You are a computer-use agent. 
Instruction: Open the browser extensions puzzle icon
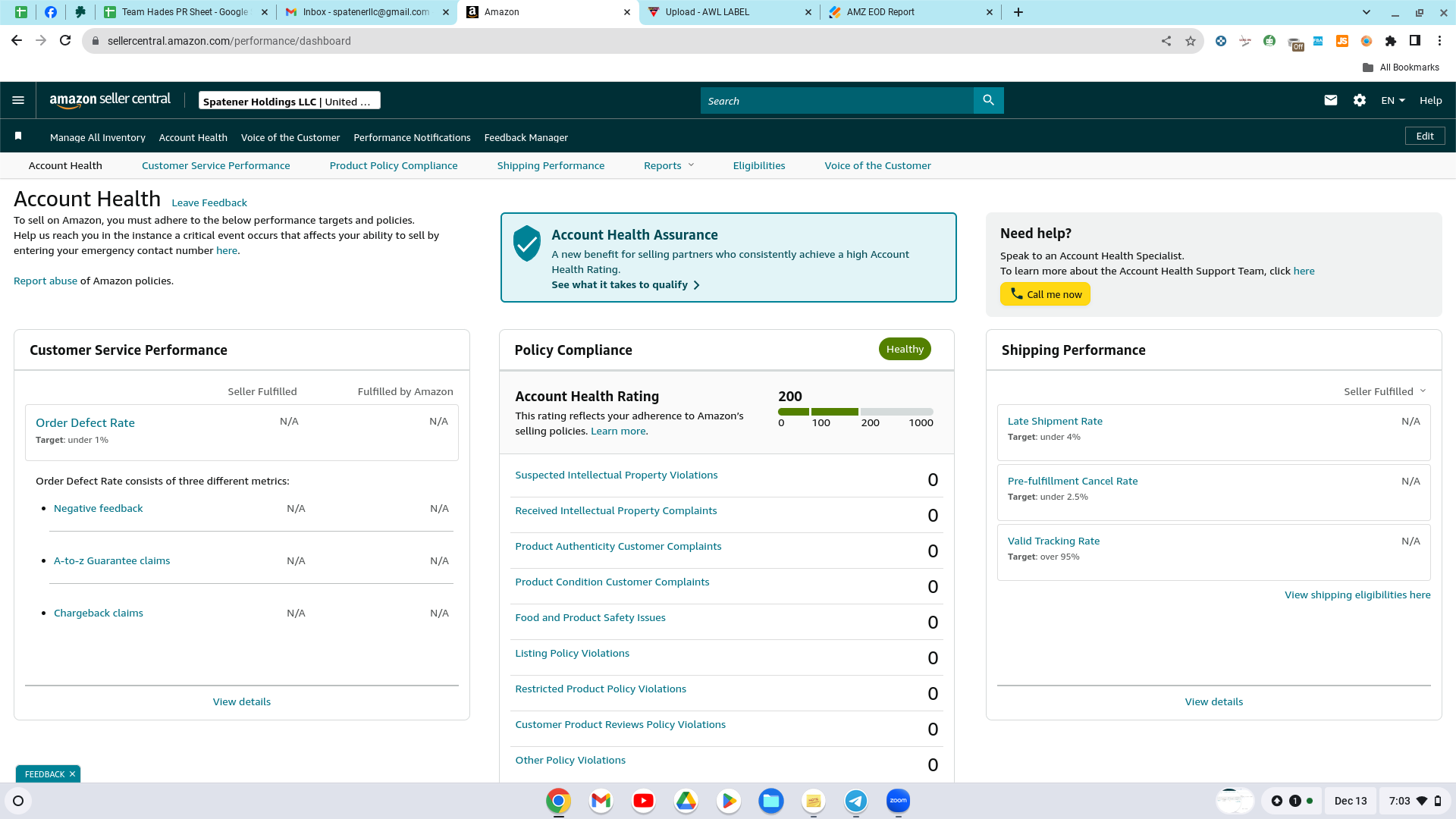(1390, 41)
